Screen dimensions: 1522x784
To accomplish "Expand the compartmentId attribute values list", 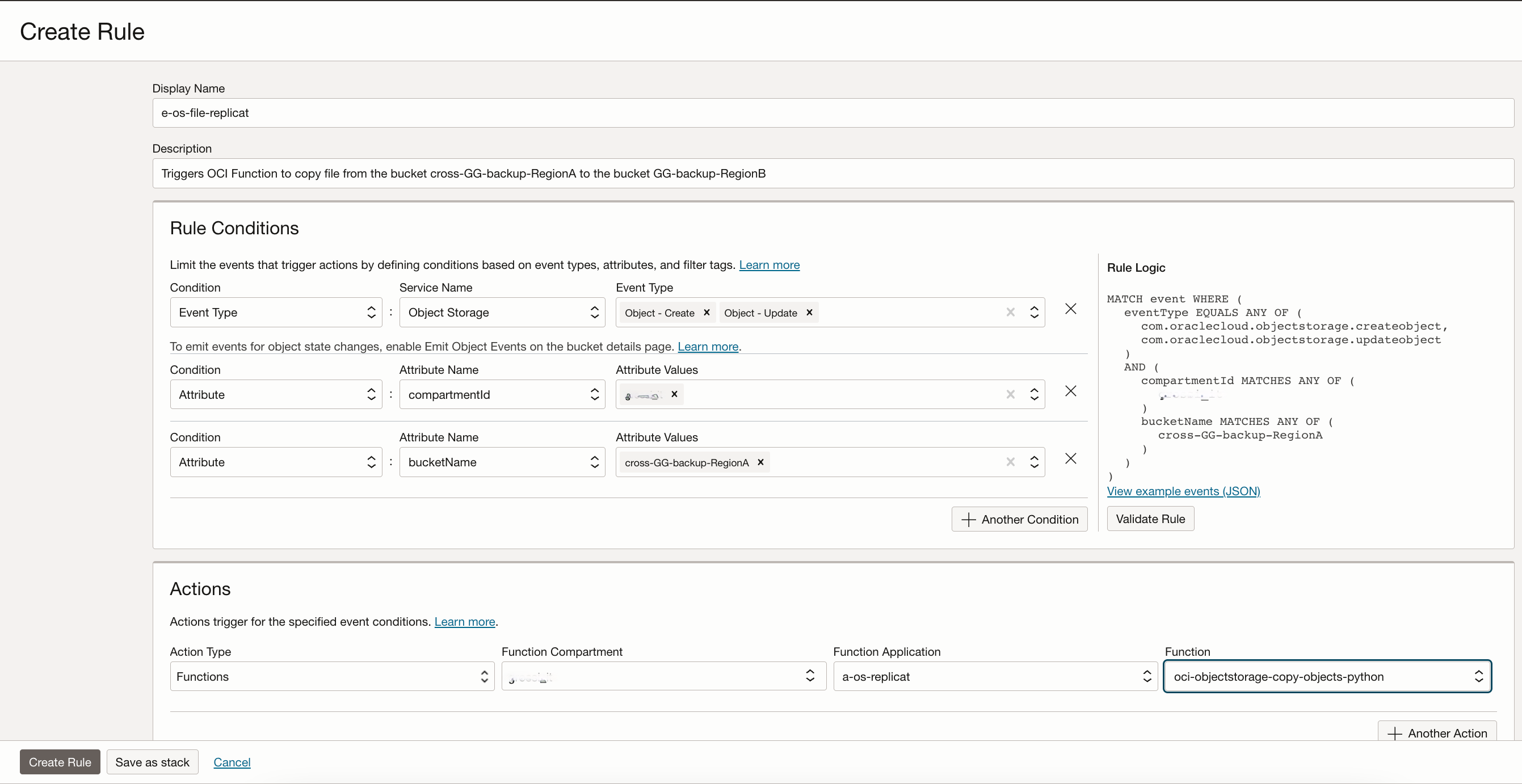I will (1034, 395).
